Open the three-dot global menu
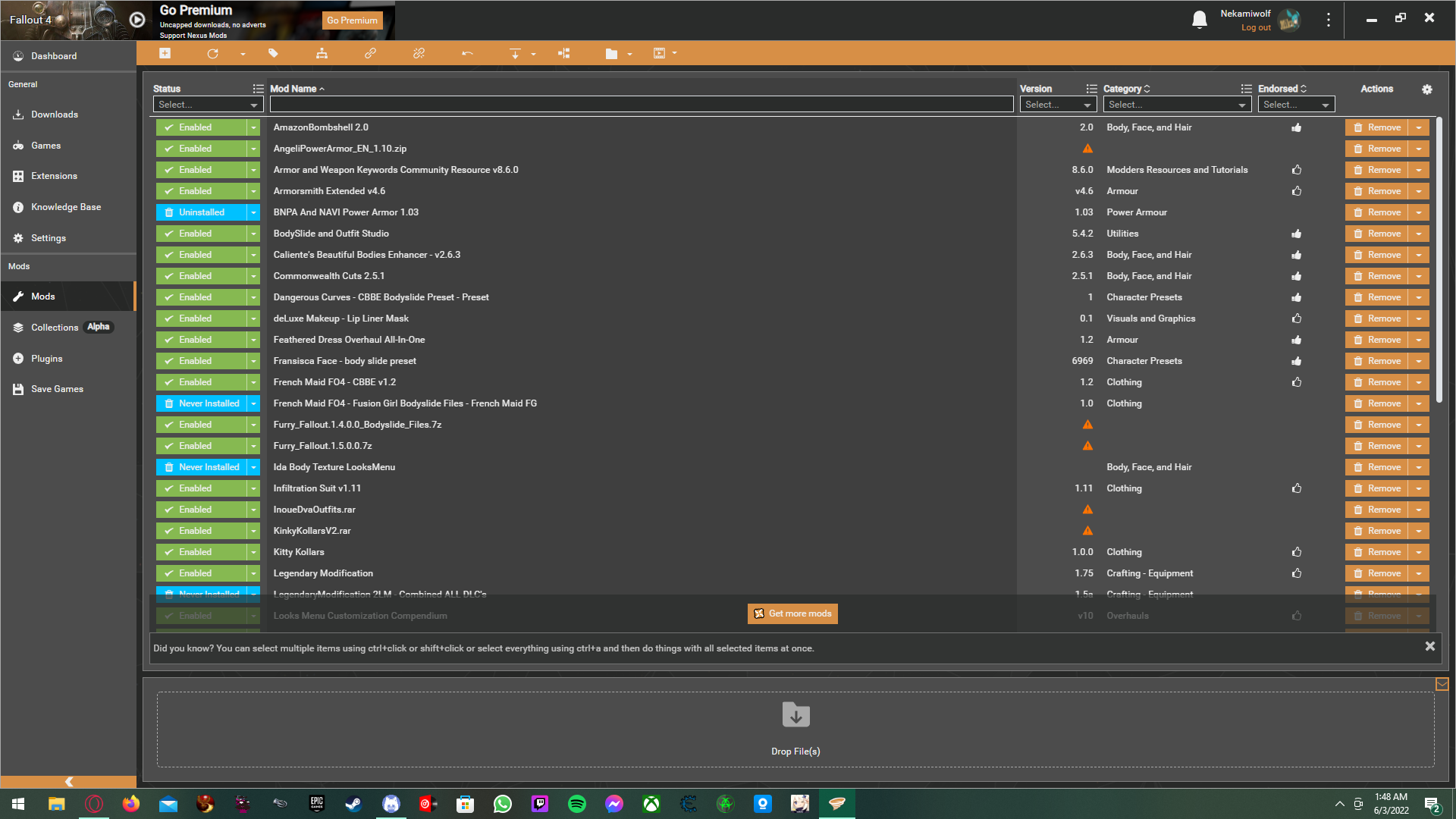Screen dimensions: 1456x819 click(x=1328, y=20)
